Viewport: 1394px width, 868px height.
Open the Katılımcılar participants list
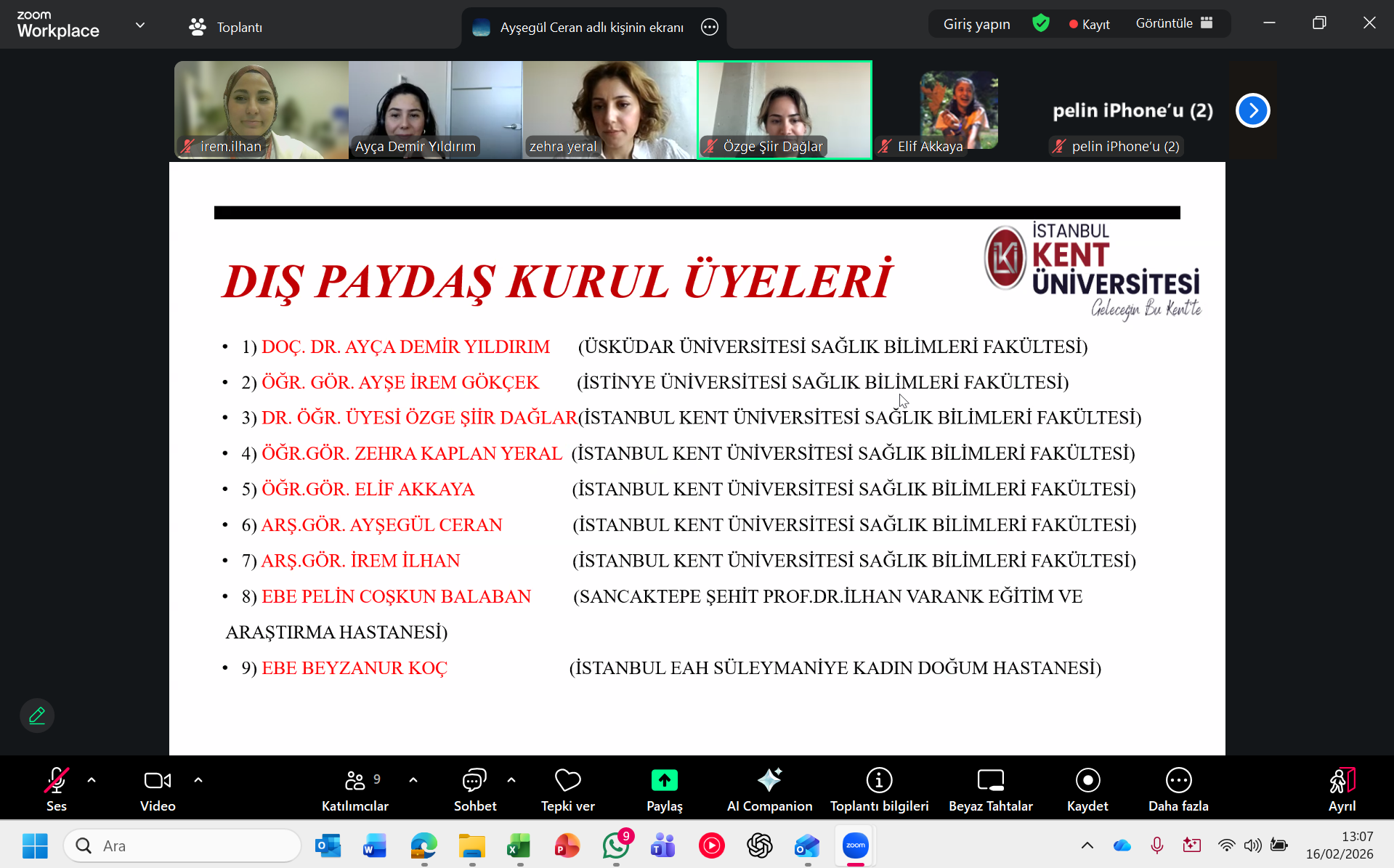pos(355,789)
